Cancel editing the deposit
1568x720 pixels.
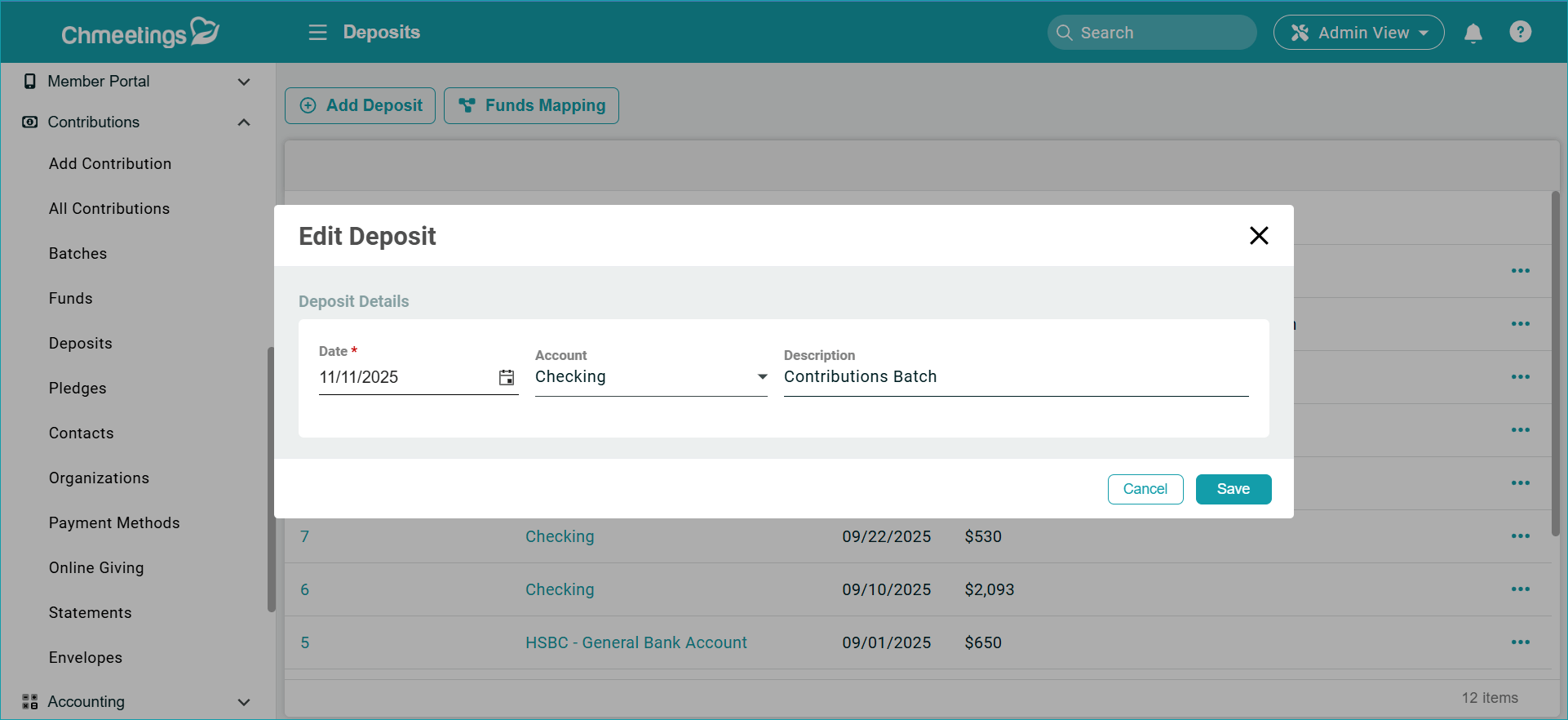click(1145, 489)
